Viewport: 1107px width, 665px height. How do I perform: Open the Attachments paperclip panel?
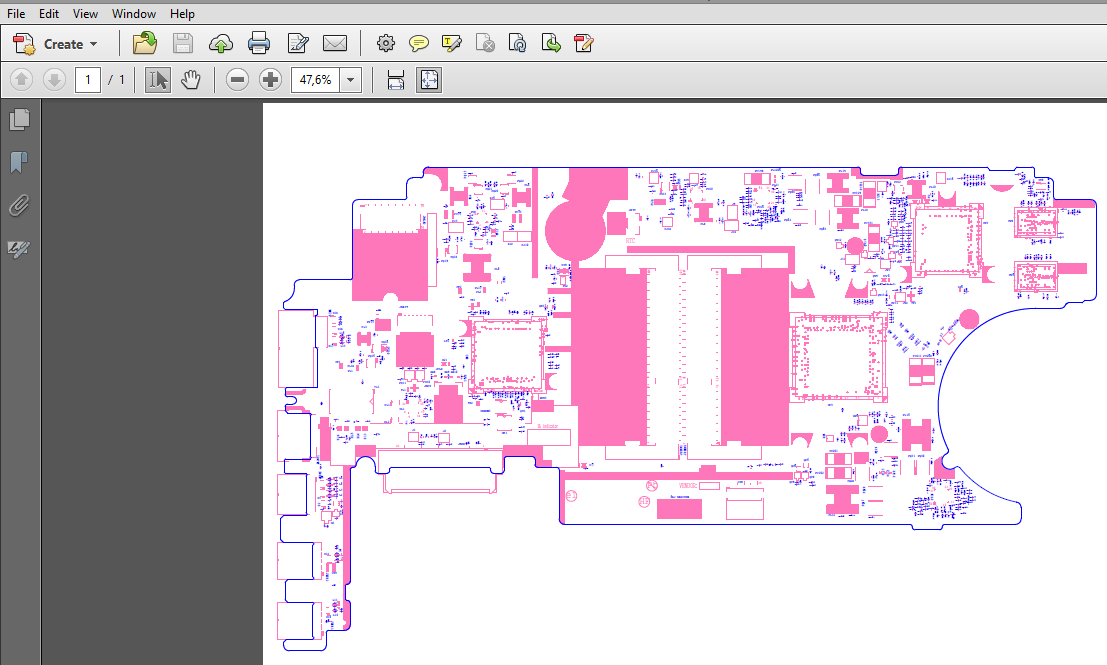pos(18,206)
